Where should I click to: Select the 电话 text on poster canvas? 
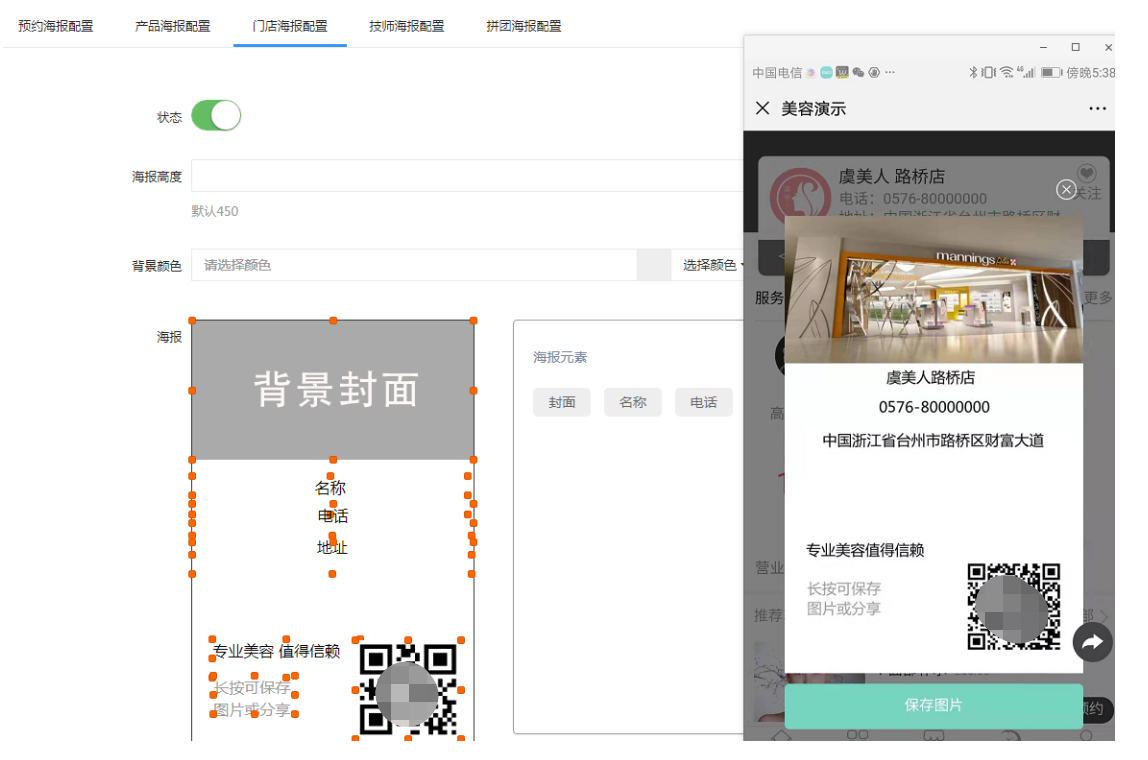point(332,516)
